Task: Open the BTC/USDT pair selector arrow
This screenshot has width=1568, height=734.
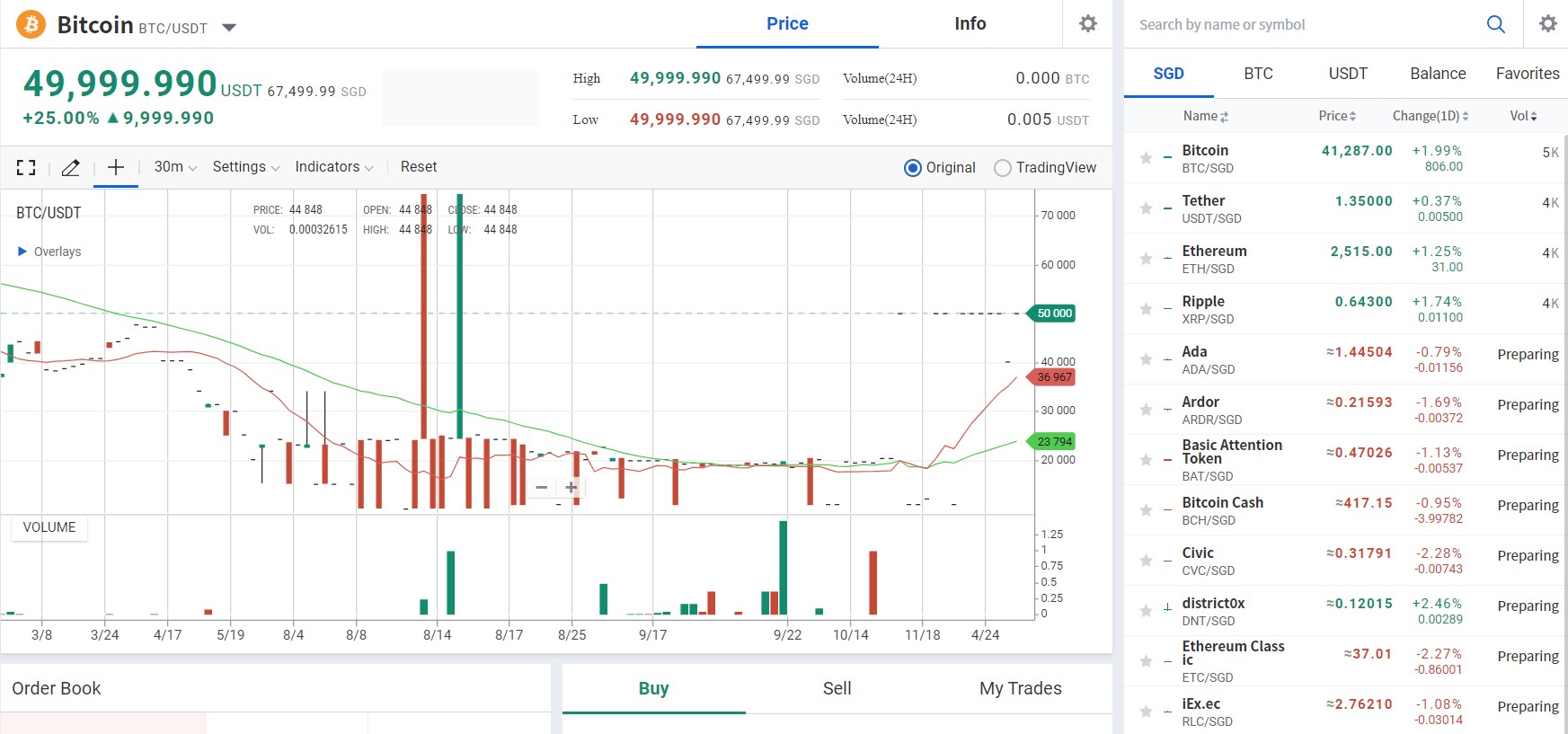Action: [x=229, y=28]
